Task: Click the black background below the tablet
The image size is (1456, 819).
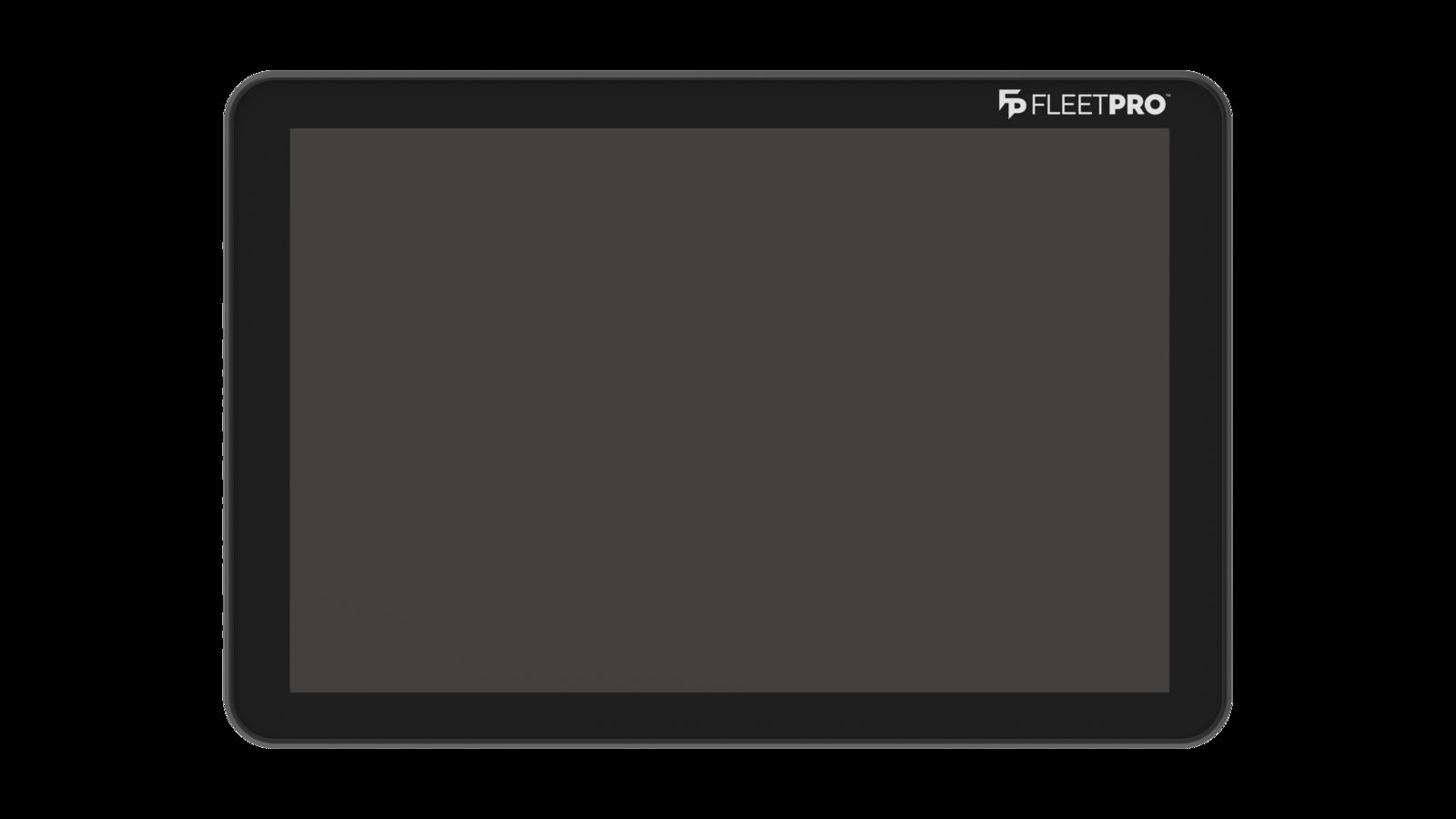Action: (728, 784)
